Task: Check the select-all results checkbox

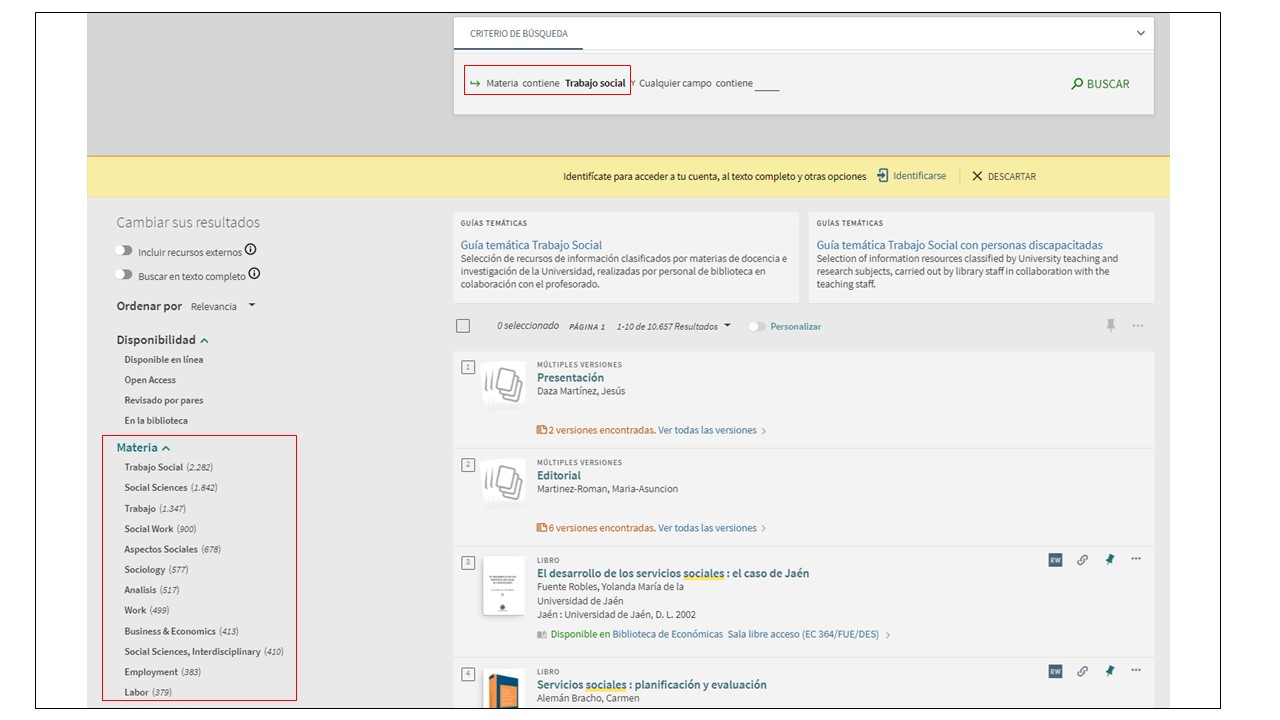Action: point(463,326)
